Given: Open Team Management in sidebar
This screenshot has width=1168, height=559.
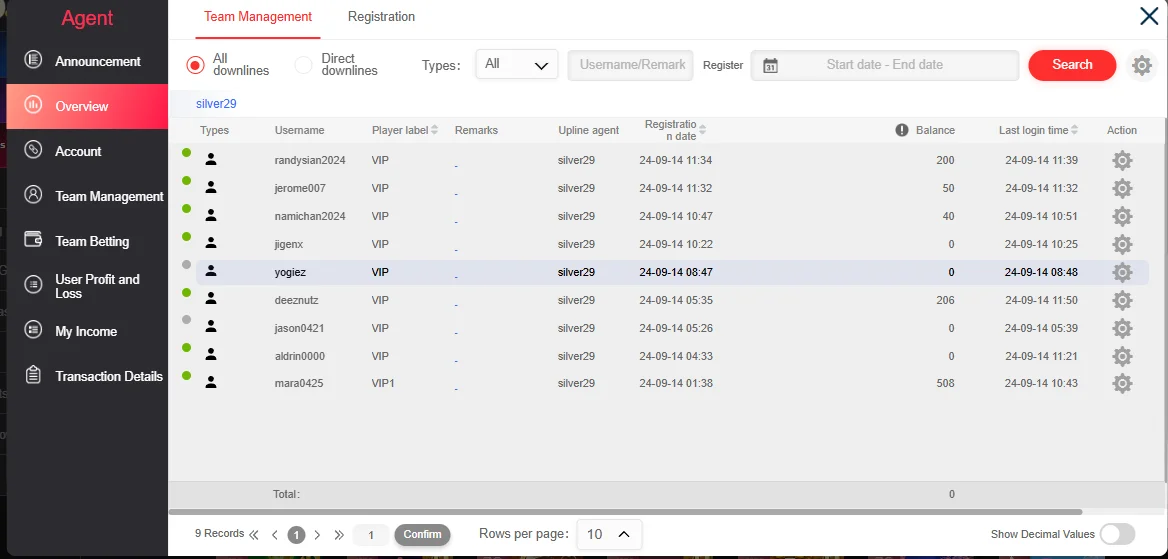Looking at the screenshot, I should pyautogui.click(x=87, y=196).
